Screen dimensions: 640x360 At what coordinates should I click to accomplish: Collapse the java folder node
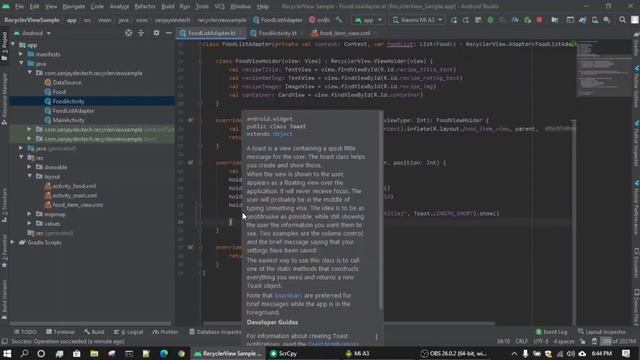(21, 63)
